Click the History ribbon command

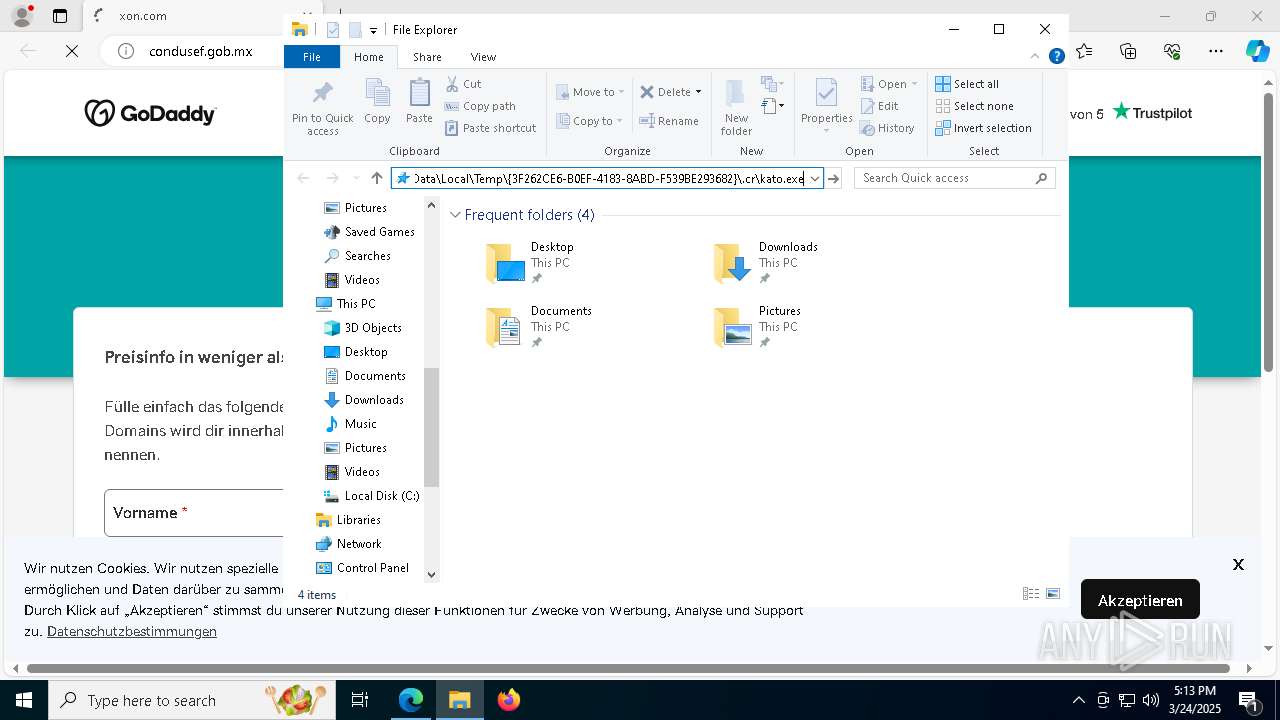pos(887,128)
